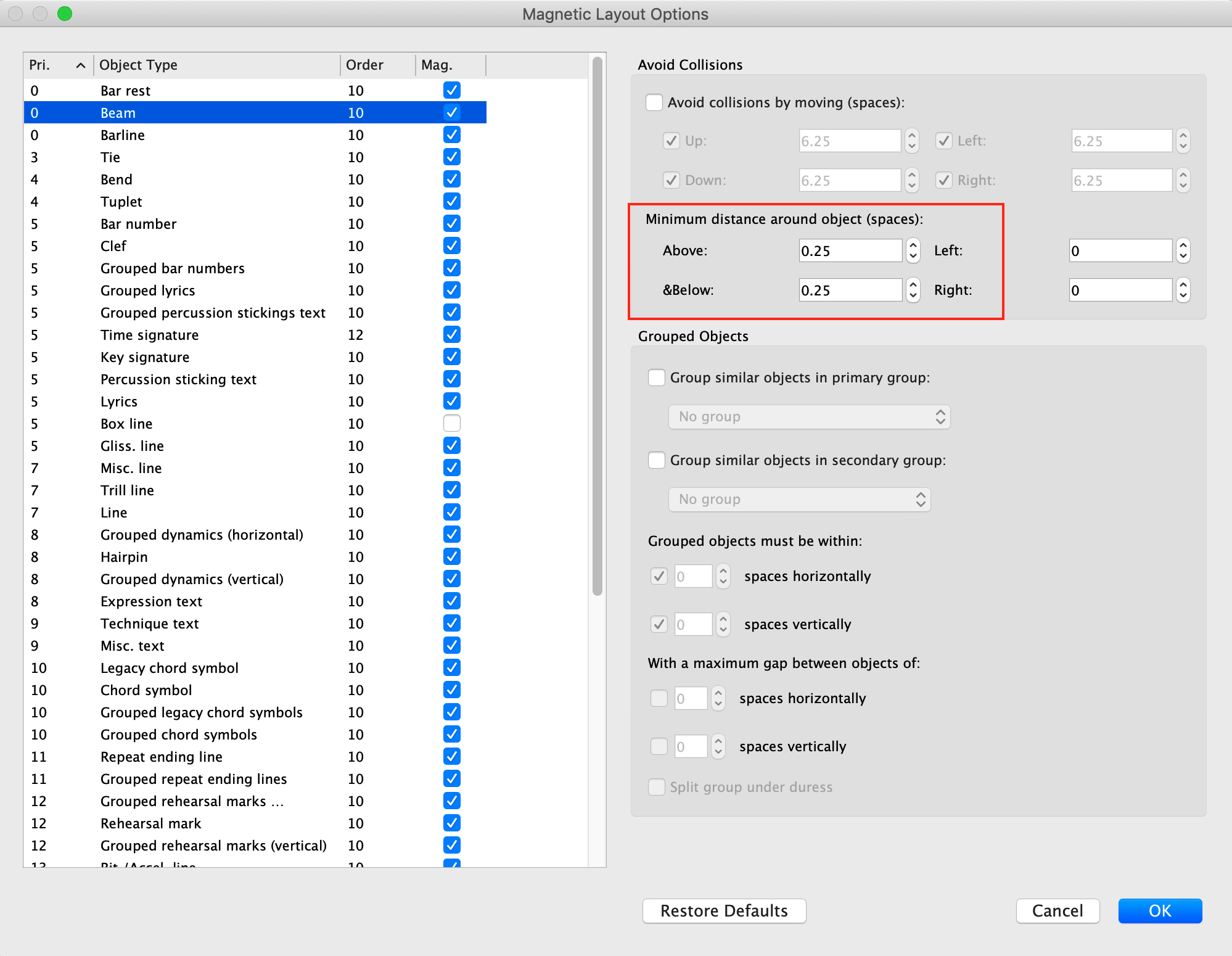Toggle the Mag. checkbox for Lyrics row
The width and height of the screenshot is (1232, 956).
452,401
